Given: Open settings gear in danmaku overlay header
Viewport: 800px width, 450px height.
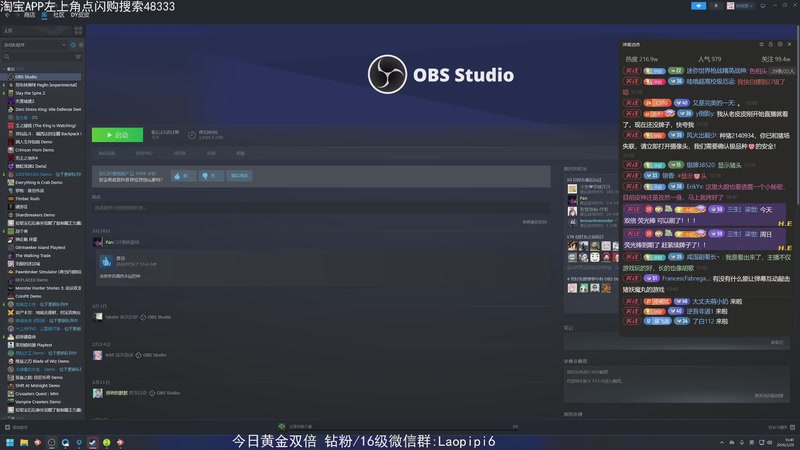Looking at the screenshot, I should click(780, 44).
